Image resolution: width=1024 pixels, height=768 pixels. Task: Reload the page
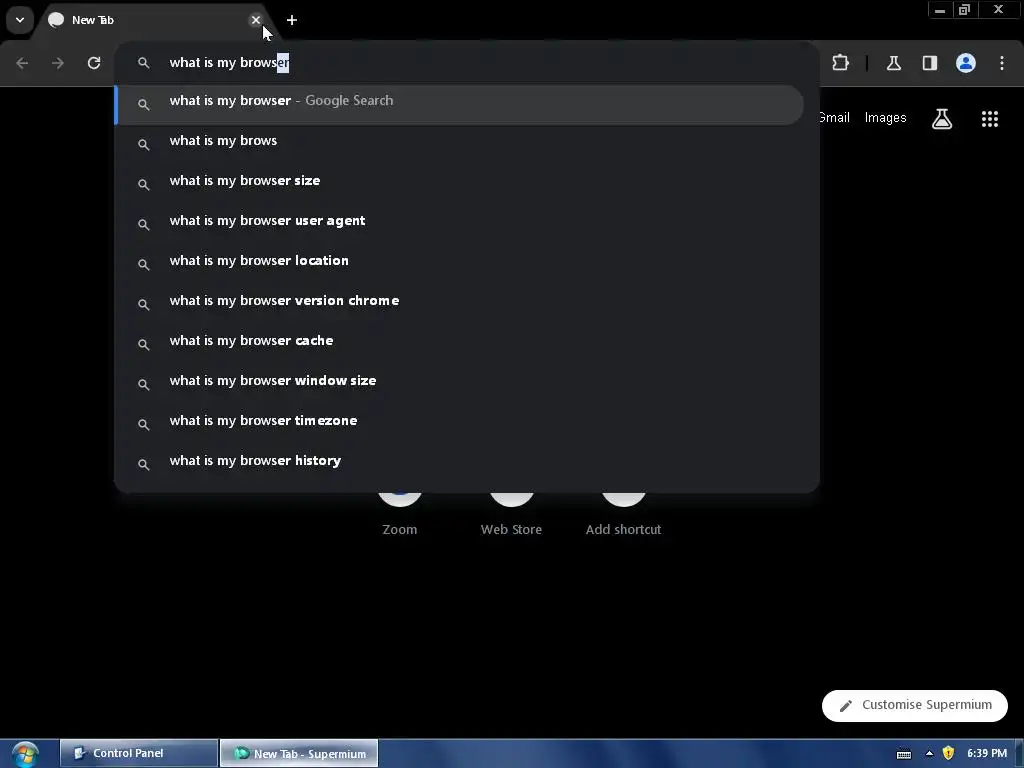pyautogui.click(x=94, y=63)
